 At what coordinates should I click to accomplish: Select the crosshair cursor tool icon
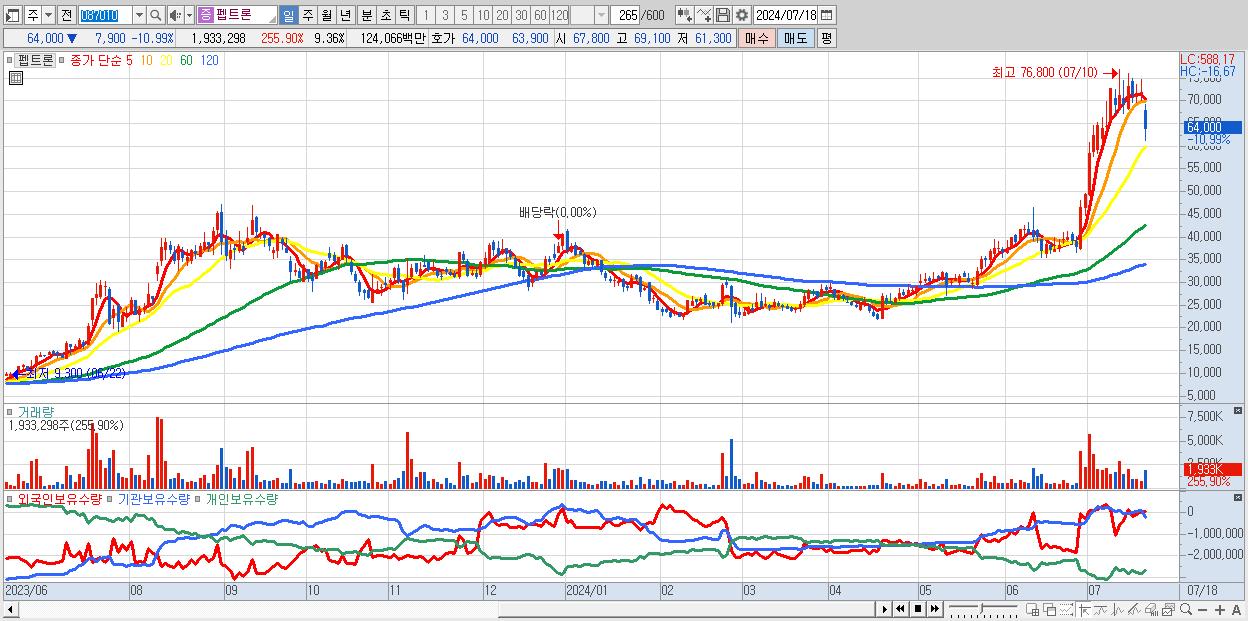point(1084,609)
